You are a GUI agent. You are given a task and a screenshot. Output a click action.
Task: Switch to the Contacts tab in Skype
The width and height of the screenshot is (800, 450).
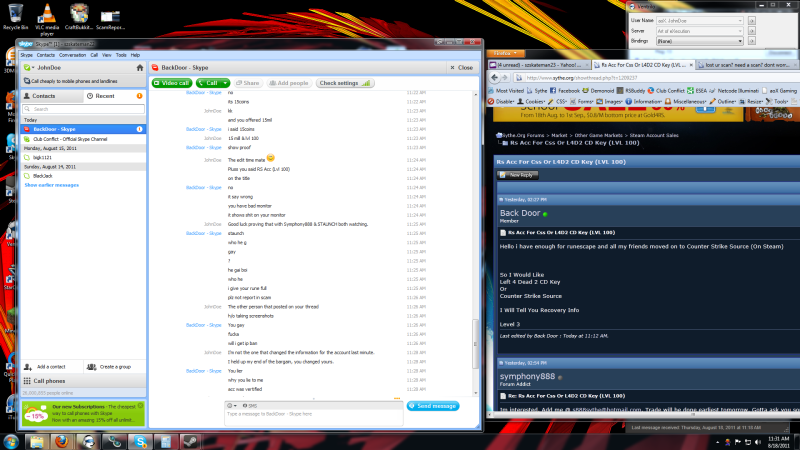point(52,96)
